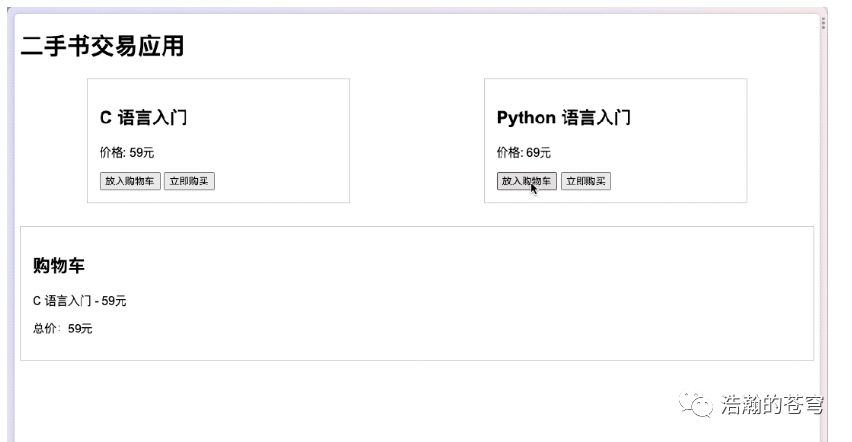Screen dimensions: 852x442
Task: Select the cart item C 语言入门 - 59元
Action: [x=80, y=301]
